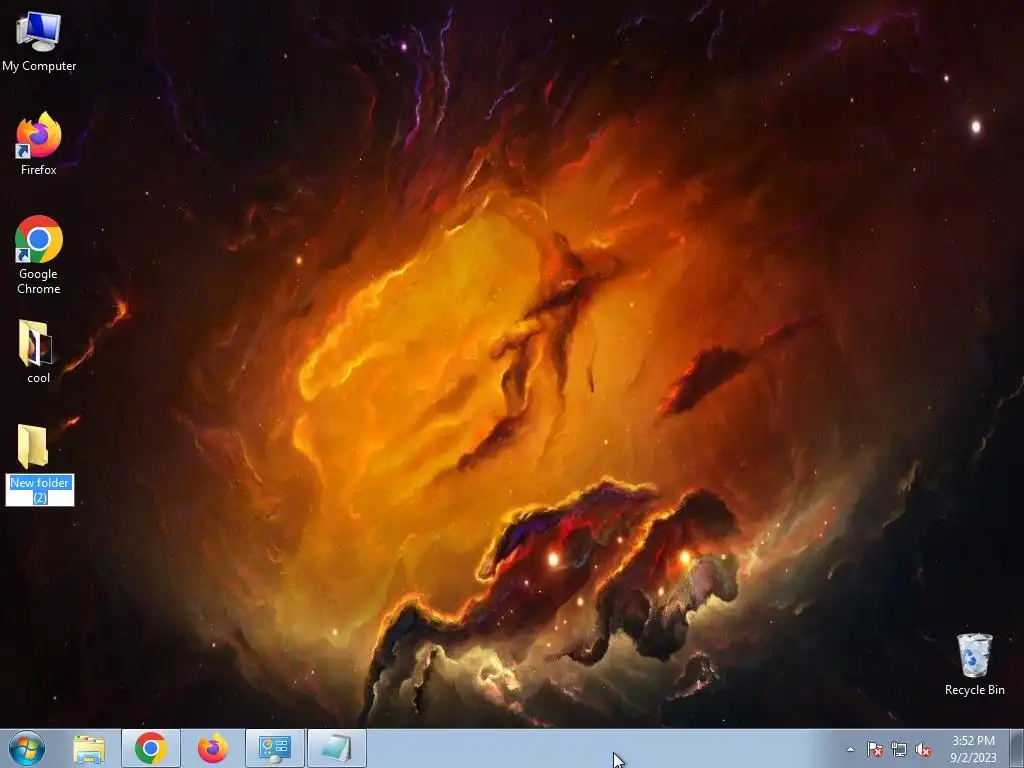This screenshot has height=768, width=1024.
Task: Show hidden system tray icons
Action: pyautogui.click(x=850, y=749)
